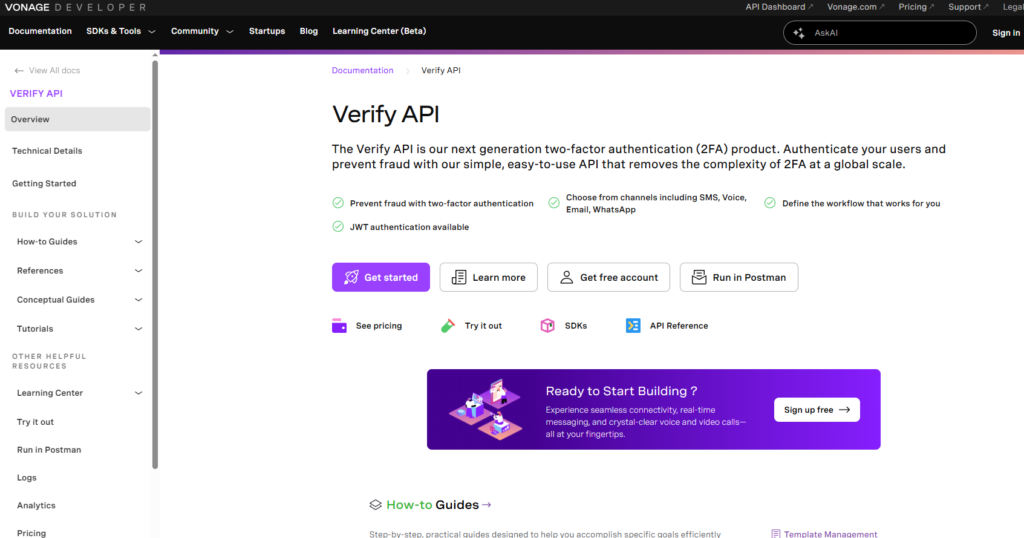Click the VERIFY API sidebar heading

tap(36, 93)
